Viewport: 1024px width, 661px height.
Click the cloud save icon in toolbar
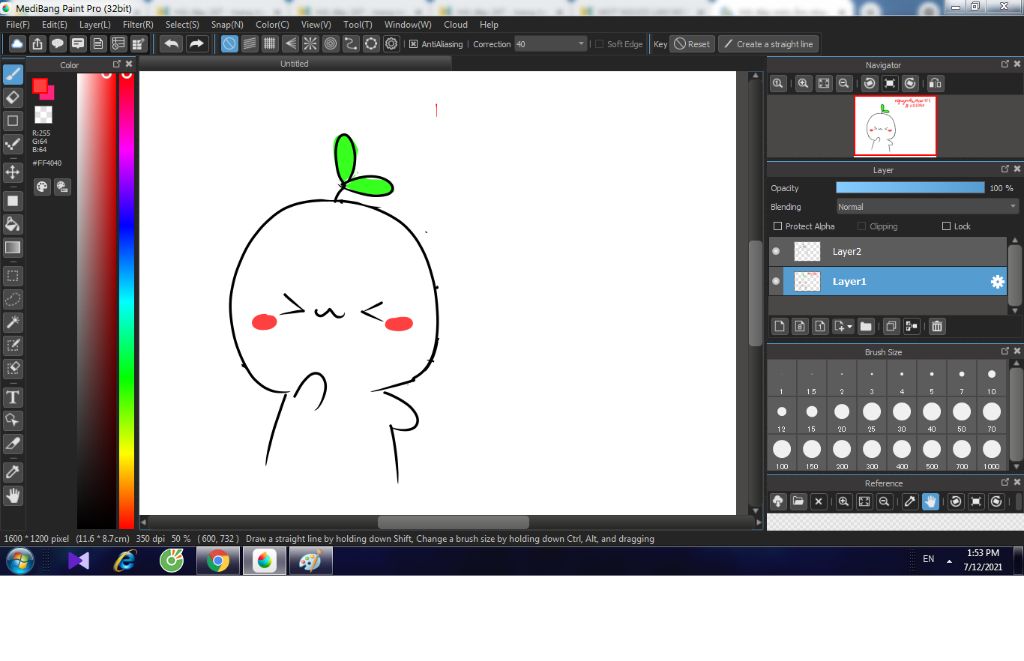(17, 44)
